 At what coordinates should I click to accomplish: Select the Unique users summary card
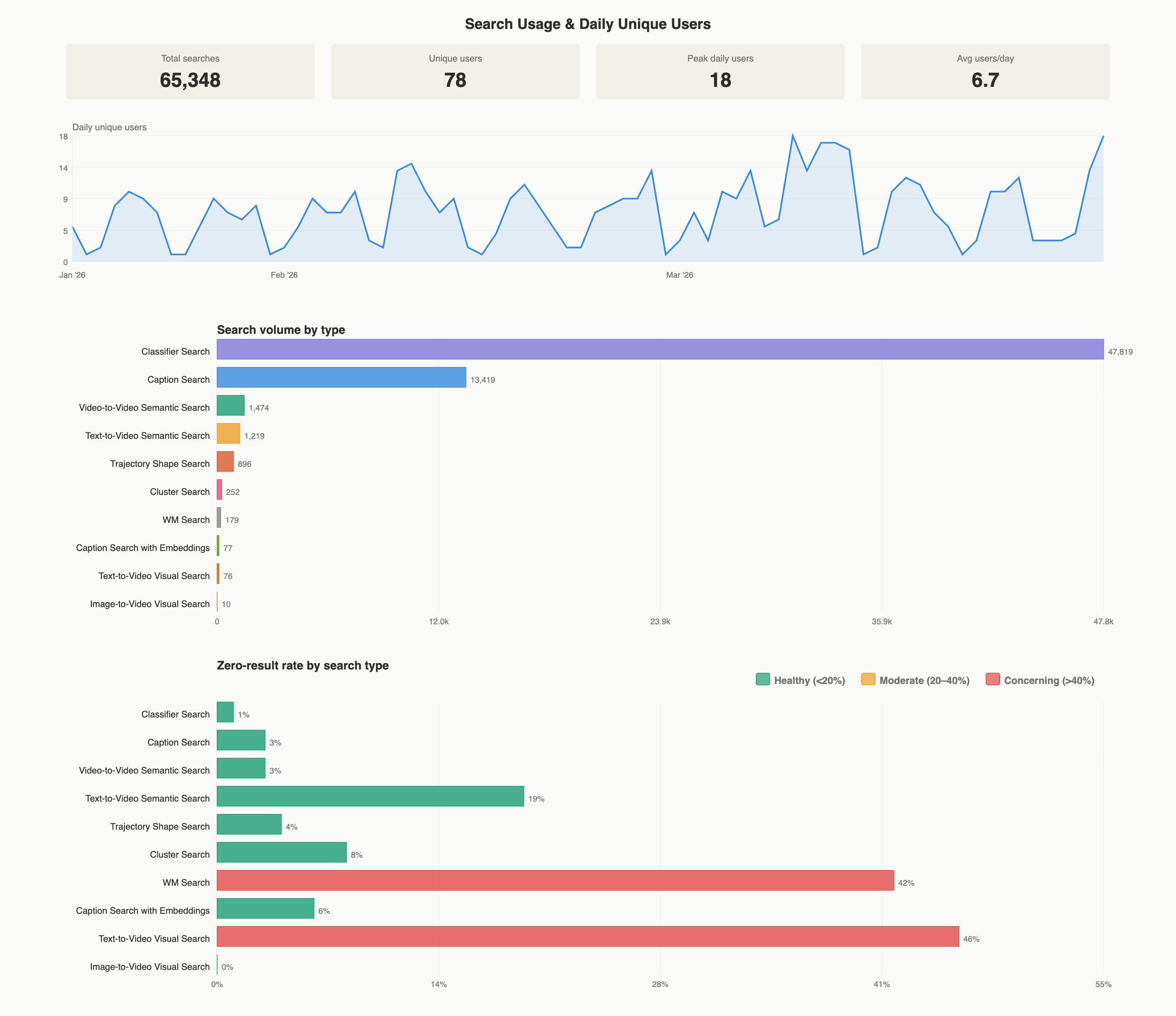(455, 71)
